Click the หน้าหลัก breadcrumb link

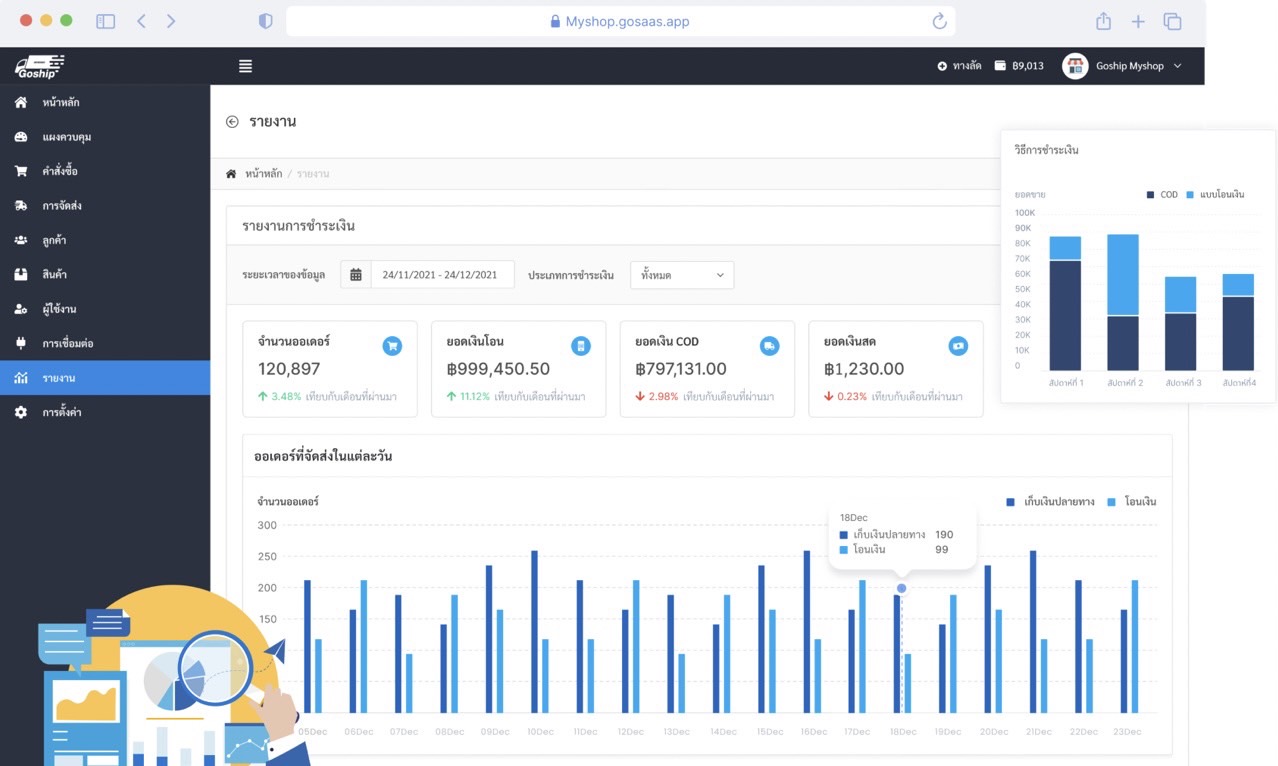[x=263, y=174]
